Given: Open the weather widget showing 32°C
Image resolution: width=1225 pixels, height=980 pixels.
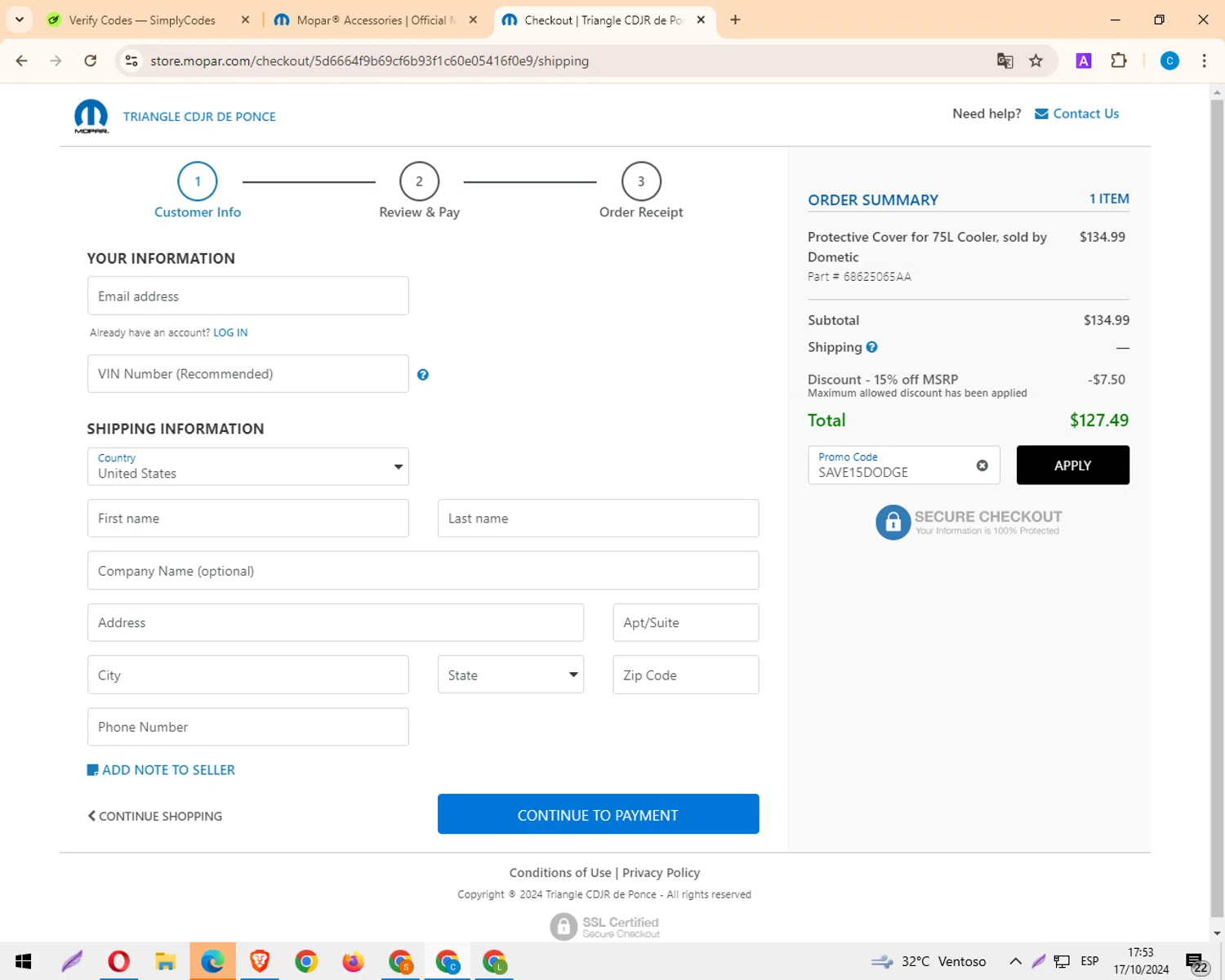Looking at the screenshot, I should point(929,961).
